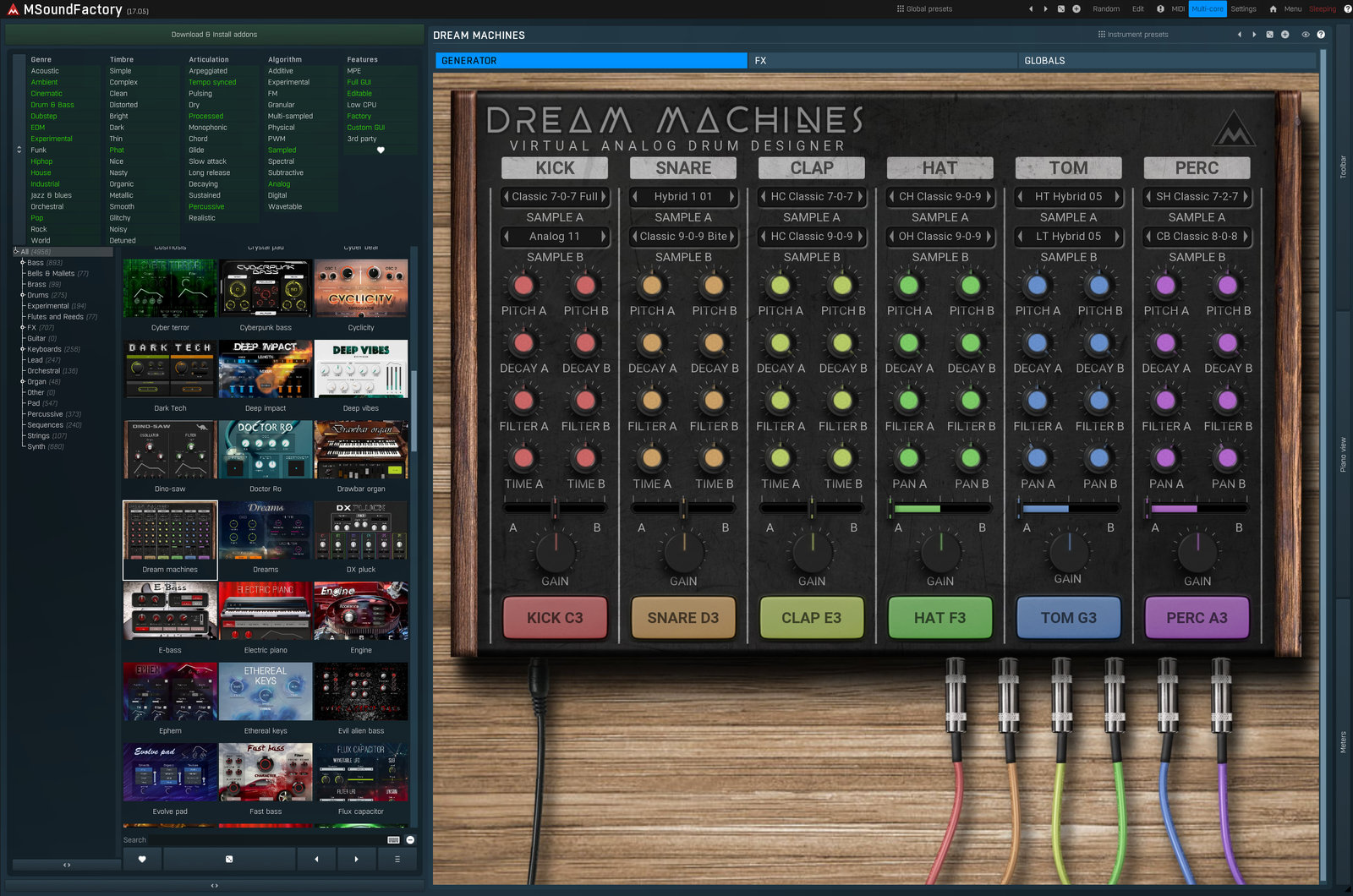
Task: Click the home icon in top bar
Action: pos(1273,8)
